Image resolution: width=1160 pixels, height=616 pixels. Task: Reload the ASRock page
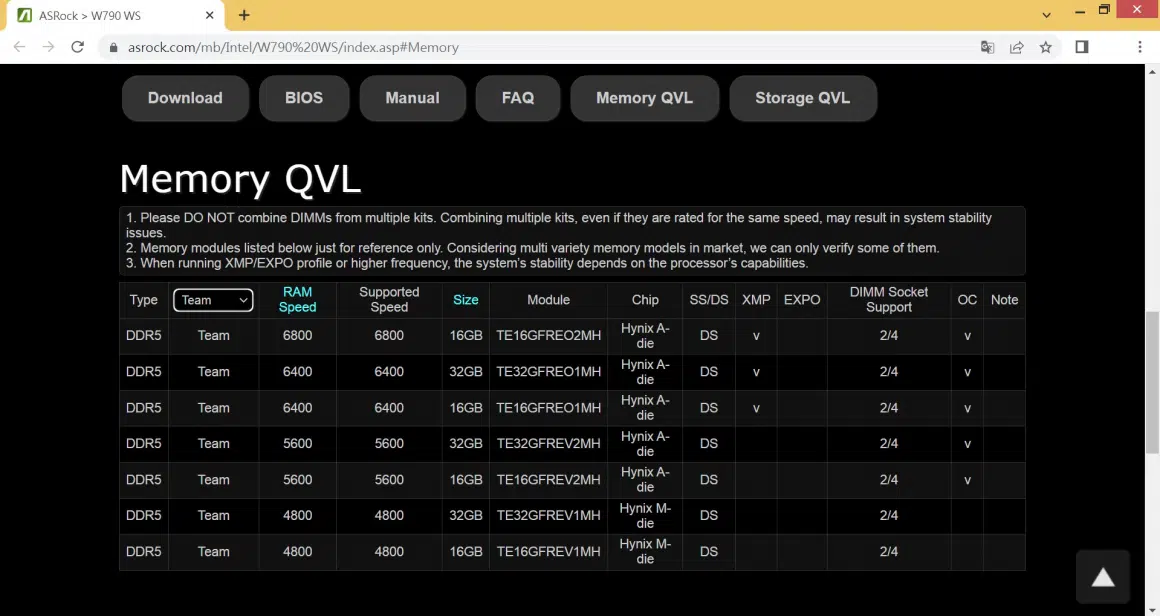[77, 47]
